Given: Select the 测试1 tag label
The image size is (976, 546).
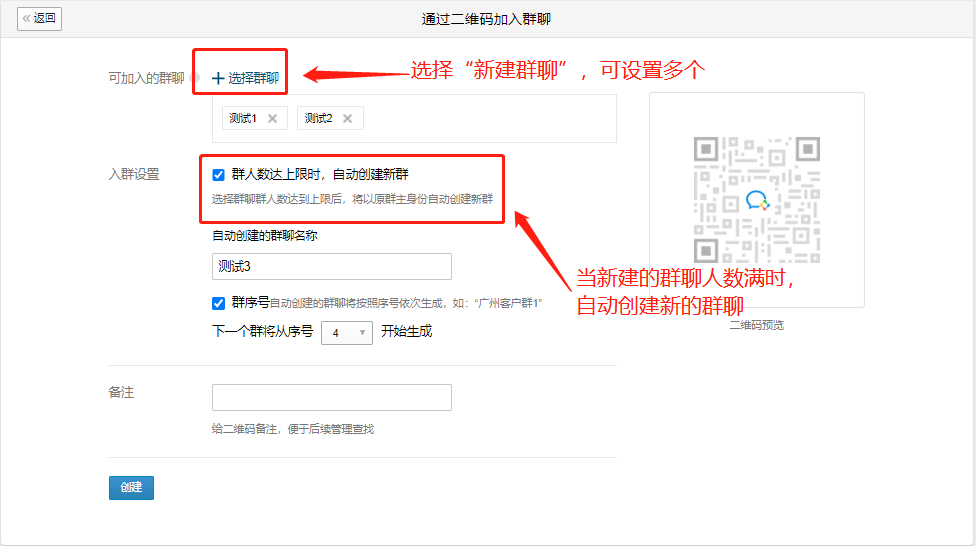Looking at the screenshot, I should click(x=243, y=118).
